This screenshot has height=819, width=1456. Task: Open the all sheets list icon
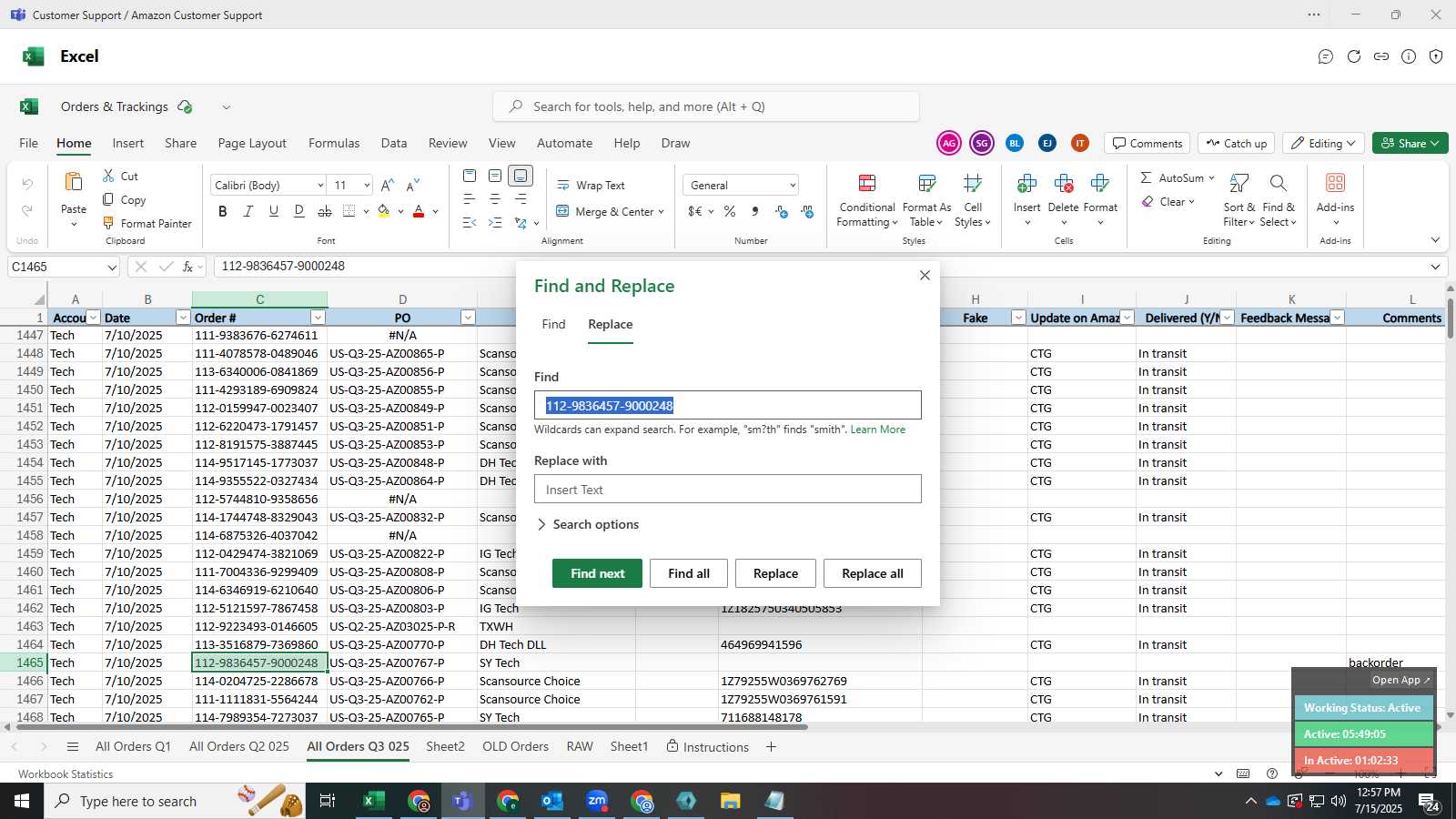73,746
